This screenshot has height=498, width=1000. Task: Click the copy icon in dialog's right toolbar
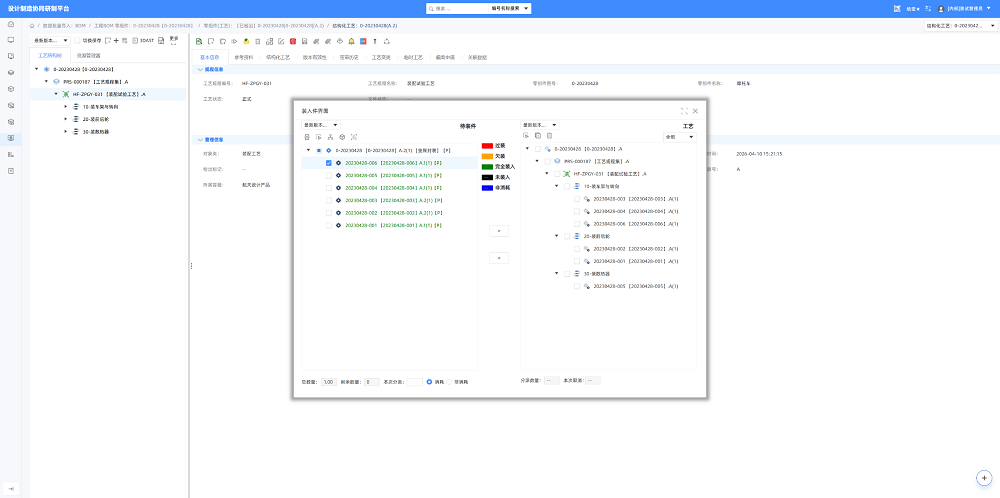click(538, 135)
